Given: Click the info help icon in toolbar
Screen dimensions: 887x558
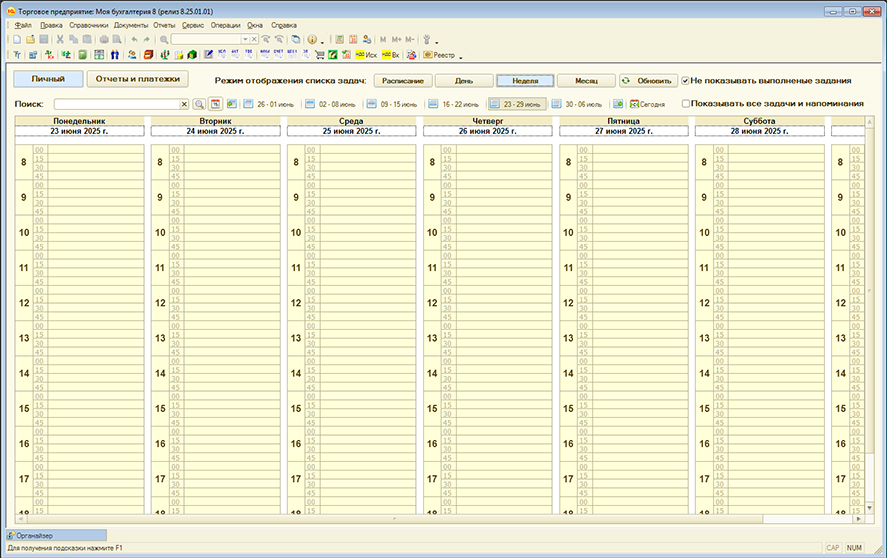Looking at the screenshot, I should [x=312, y=39].
